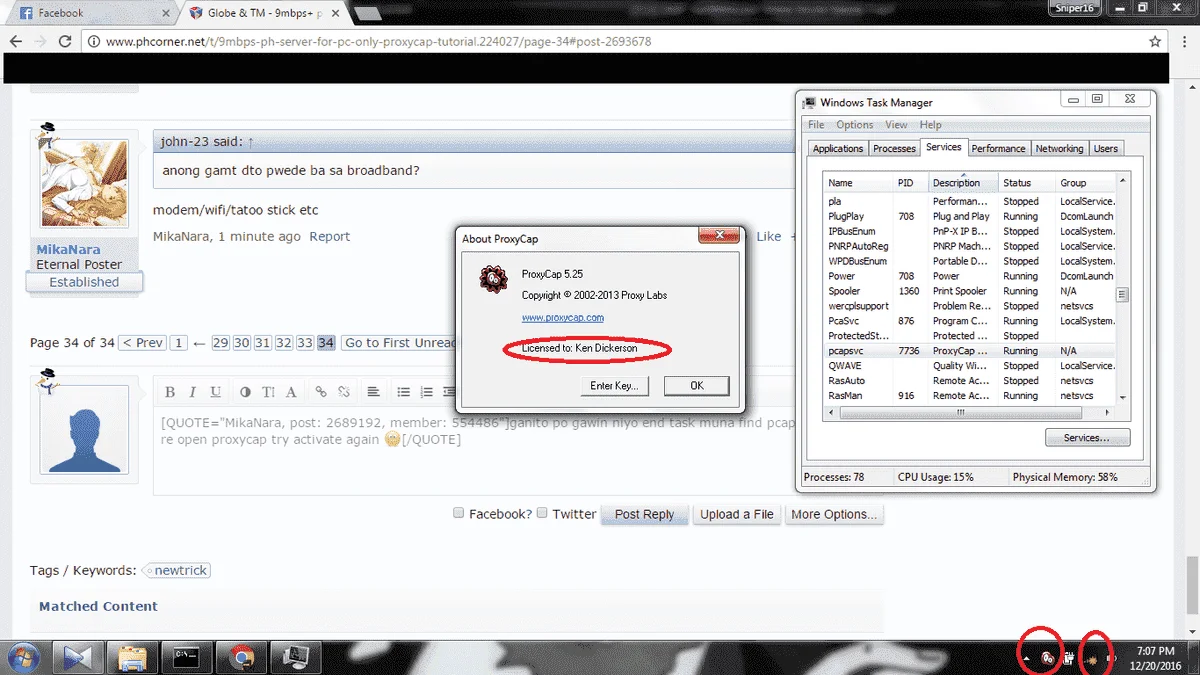1200x675 pixels.
Task: Switch to the Networking tab
Action: click(1059, 148)
